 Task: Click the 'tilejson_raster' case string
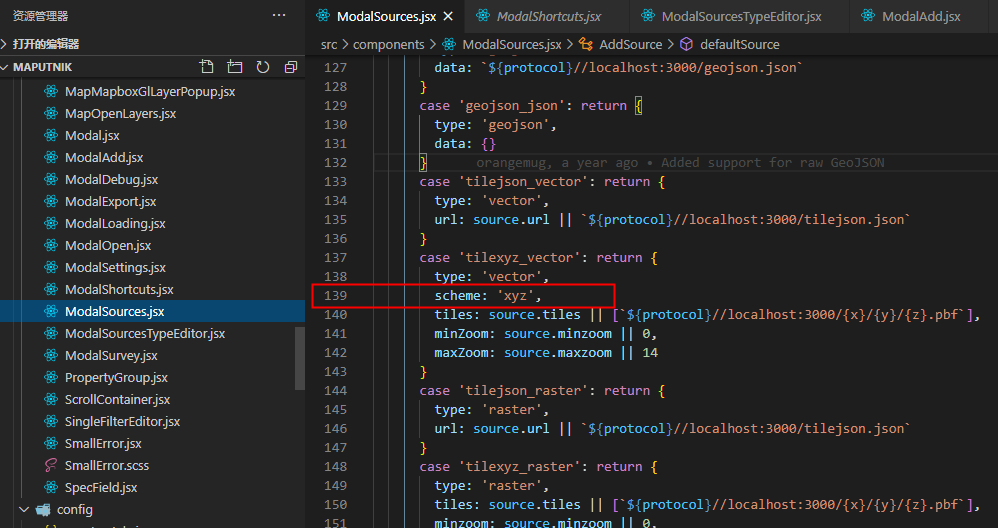click(525, 391)
